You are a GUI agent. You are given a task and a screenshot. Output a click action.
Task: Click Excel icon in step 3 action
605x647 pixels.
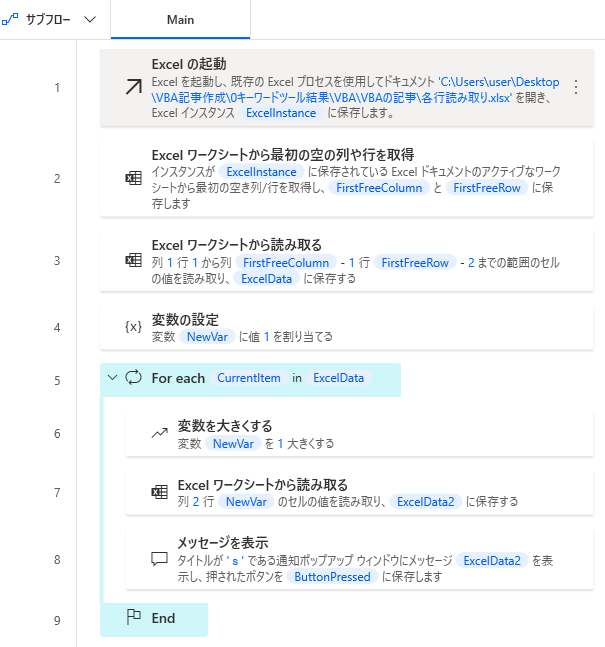tap(132, 260)
